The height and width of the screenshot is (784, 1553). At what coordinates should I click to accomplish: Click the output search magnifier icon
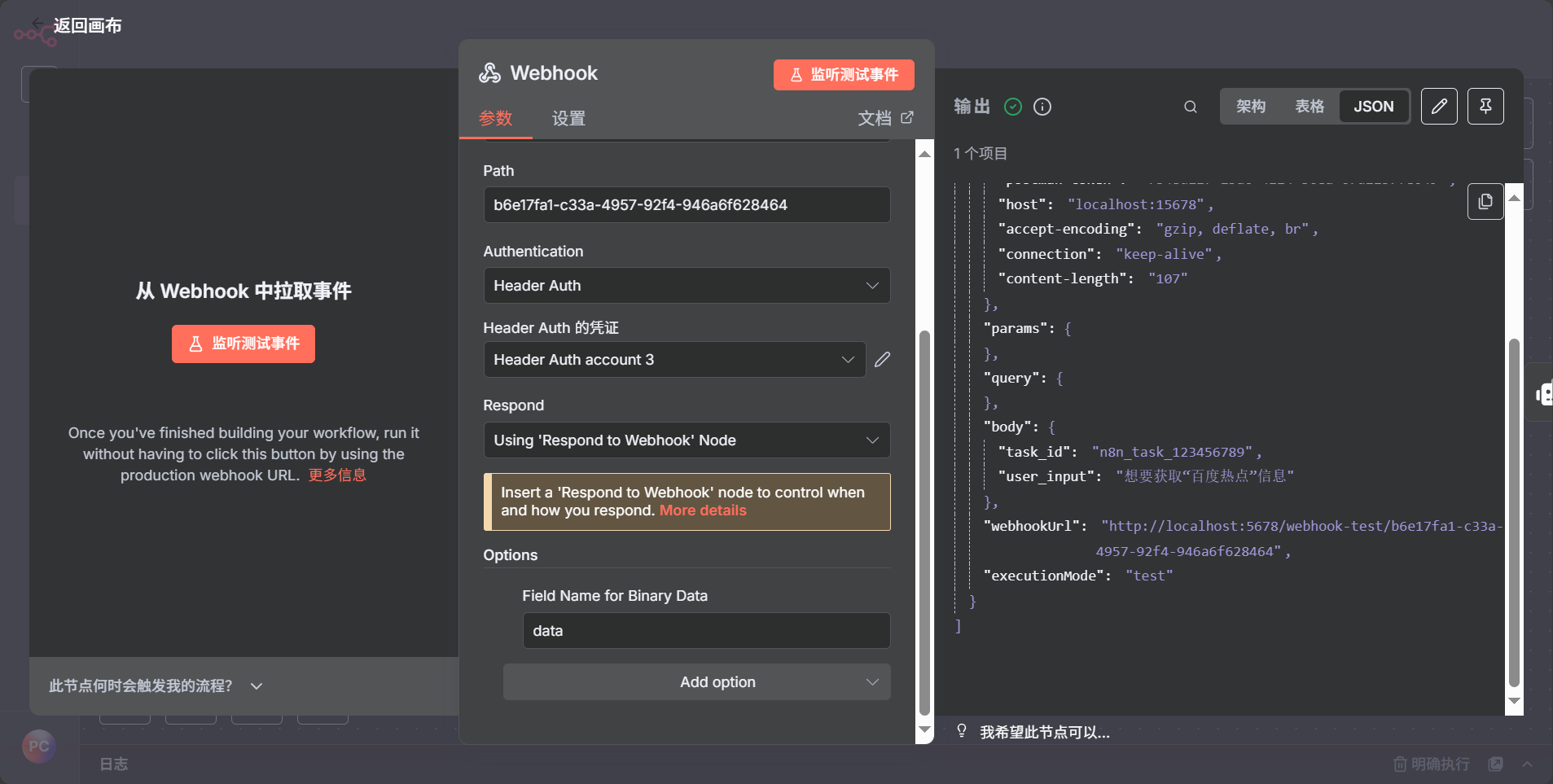[1191, 107]
